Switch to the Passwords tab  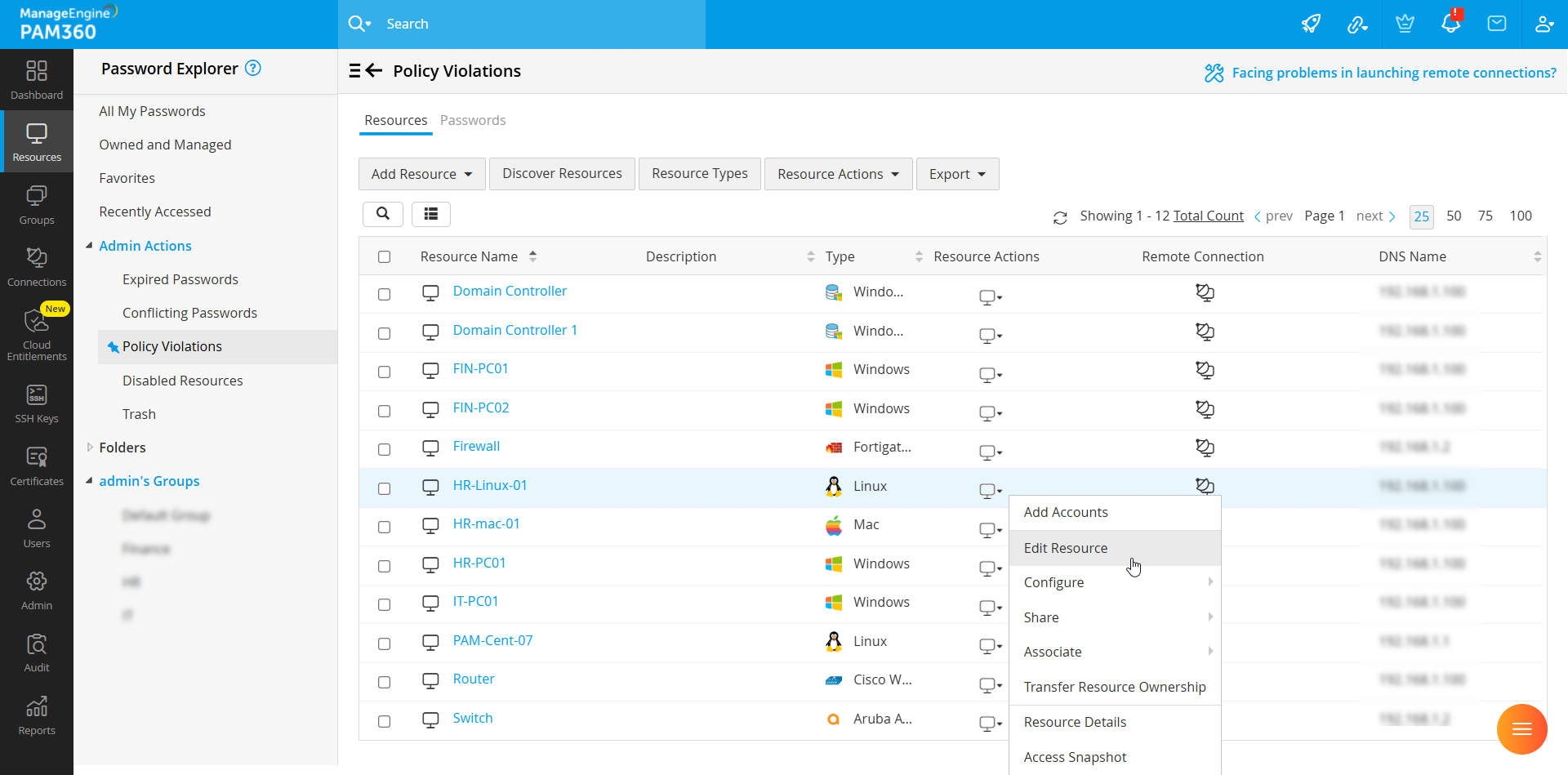click(473, 120)
